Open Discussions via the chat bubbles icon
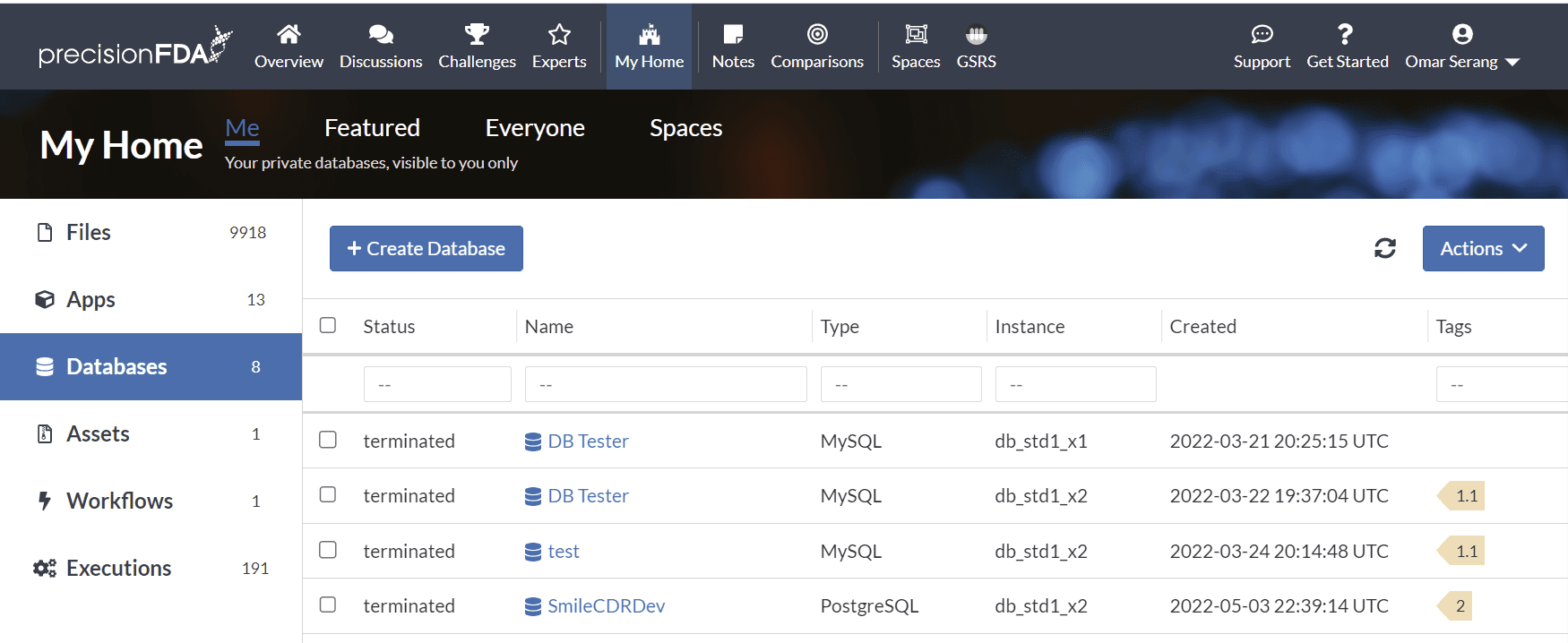This screenshot has width=1568, height=643. pyautogui.click(x=381, y=35)
